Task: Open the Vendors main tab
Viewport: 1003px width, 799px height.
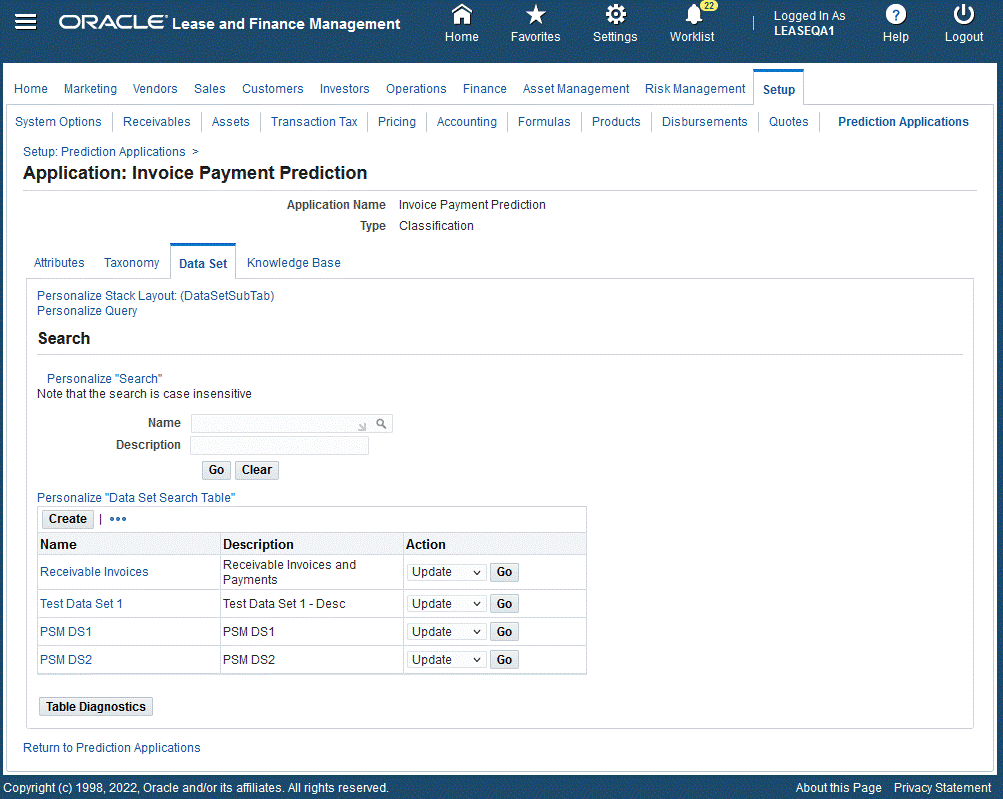Action: click(x=155, y=89)
